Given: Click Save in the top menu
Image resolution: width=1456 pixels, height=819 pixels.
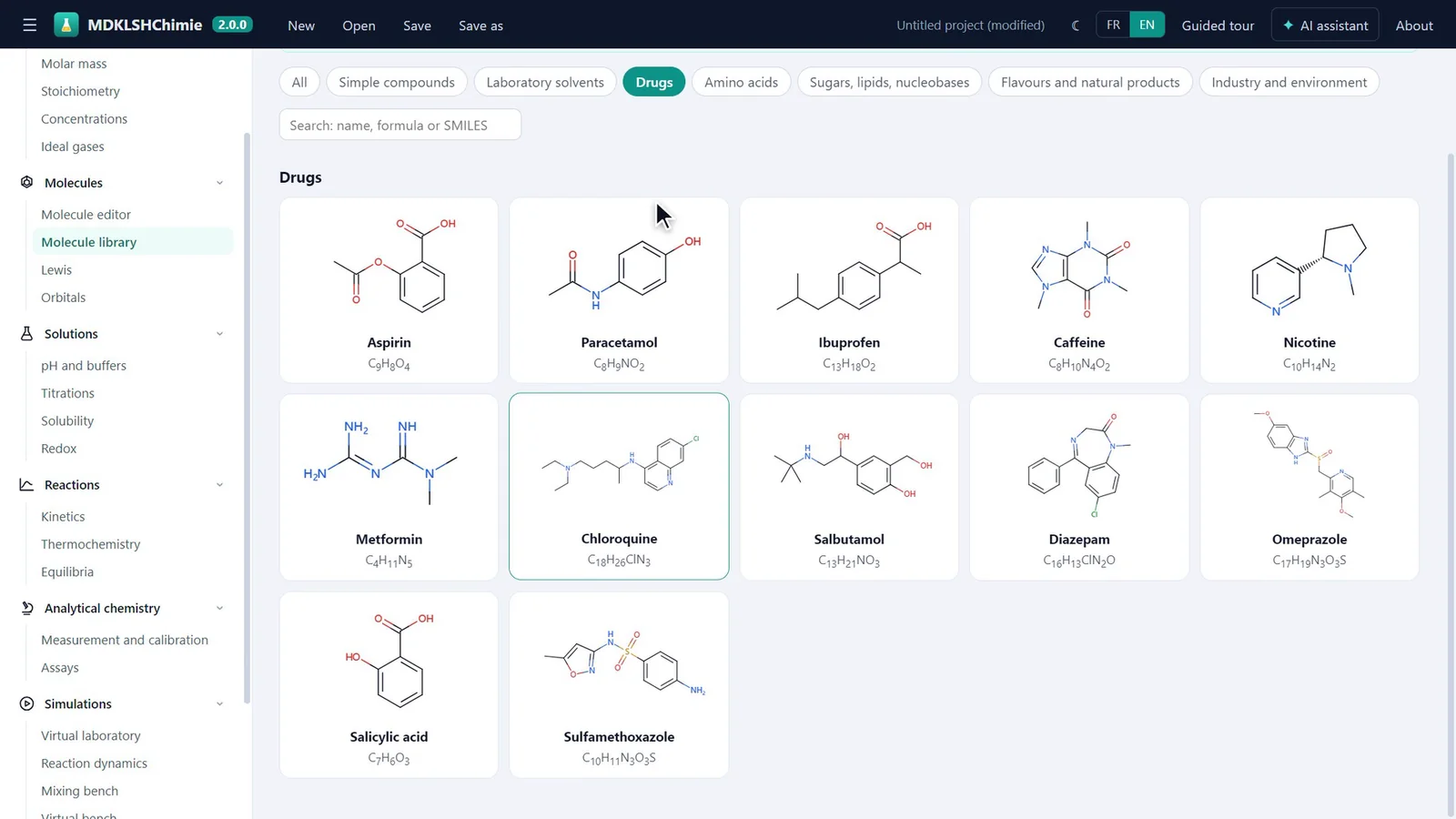Looking at the screenshot, I should click(417, 25).
